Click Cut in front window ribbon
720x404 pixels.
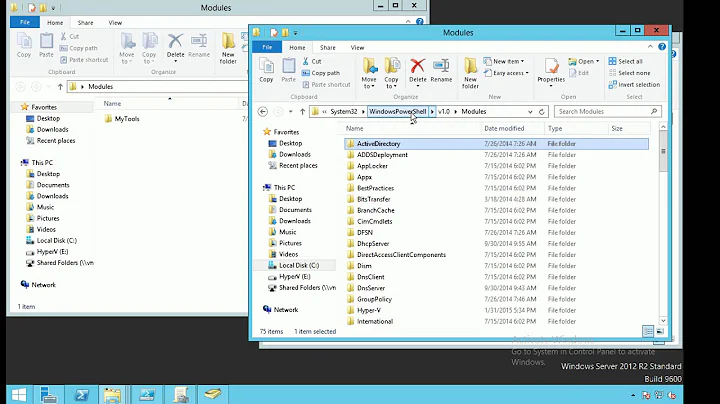[x=312, y=61]
